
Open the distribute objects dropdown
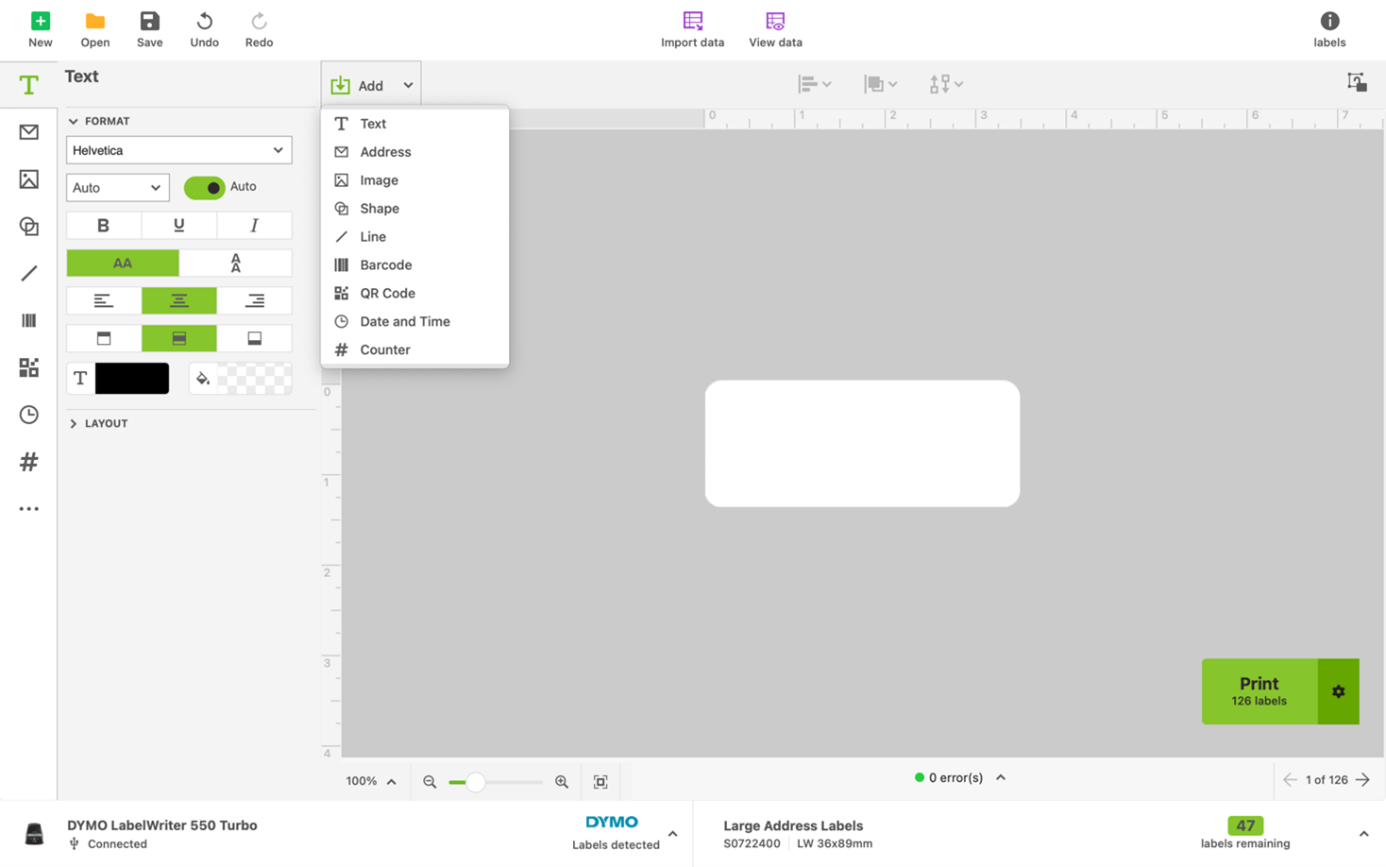pos(946,84)
